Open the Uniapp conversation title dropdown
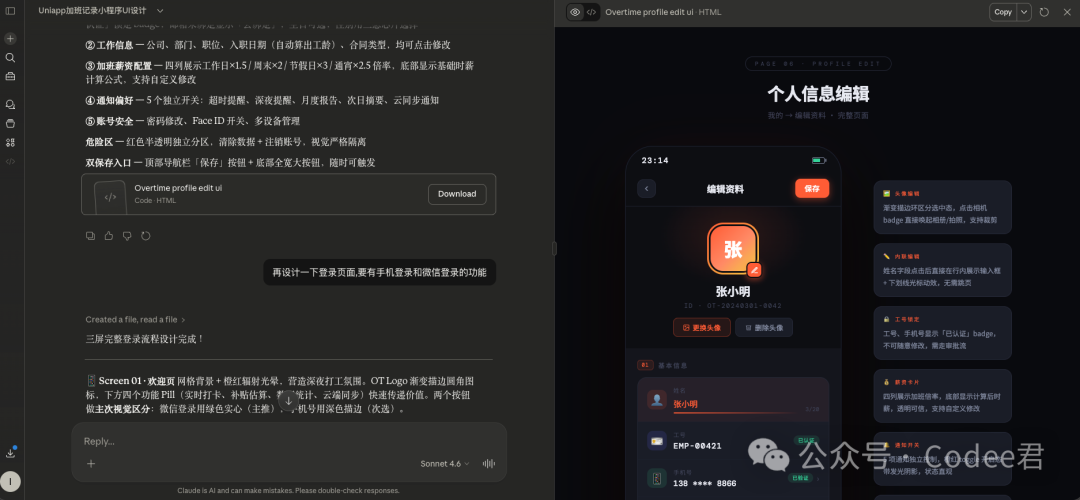The height and width of the screenshot is (500, 1080). click(x=160, y=10)
